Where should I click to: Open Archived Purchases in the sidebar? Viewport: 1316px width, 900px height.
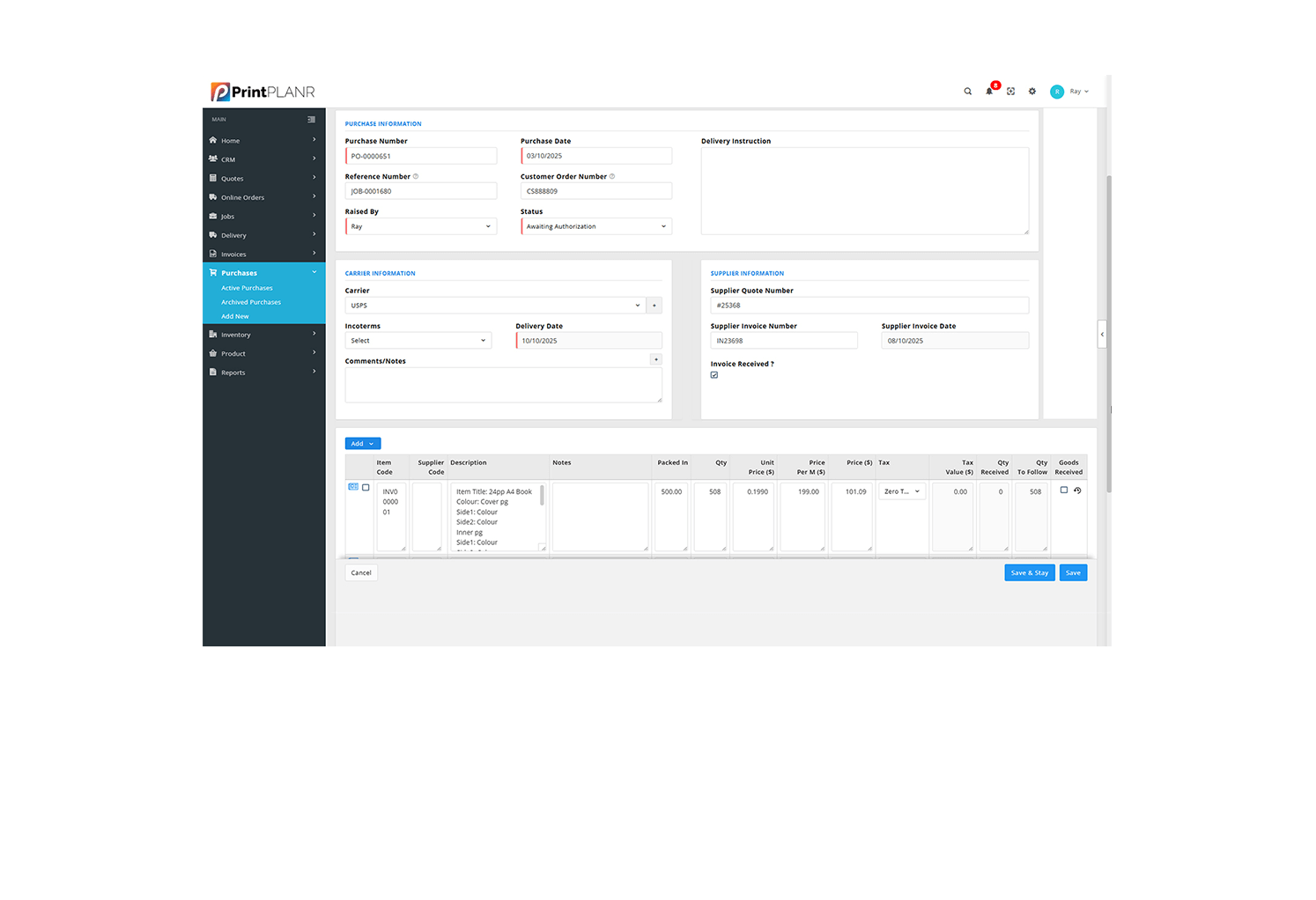[x=251, y=301]
